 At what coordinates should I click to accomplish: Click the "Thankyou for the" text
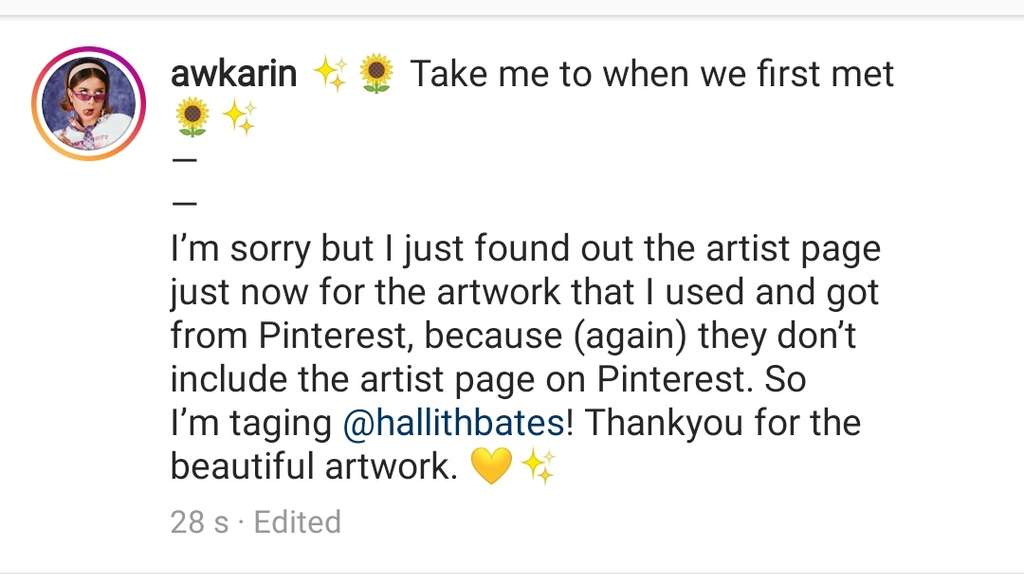coord(722,422)
